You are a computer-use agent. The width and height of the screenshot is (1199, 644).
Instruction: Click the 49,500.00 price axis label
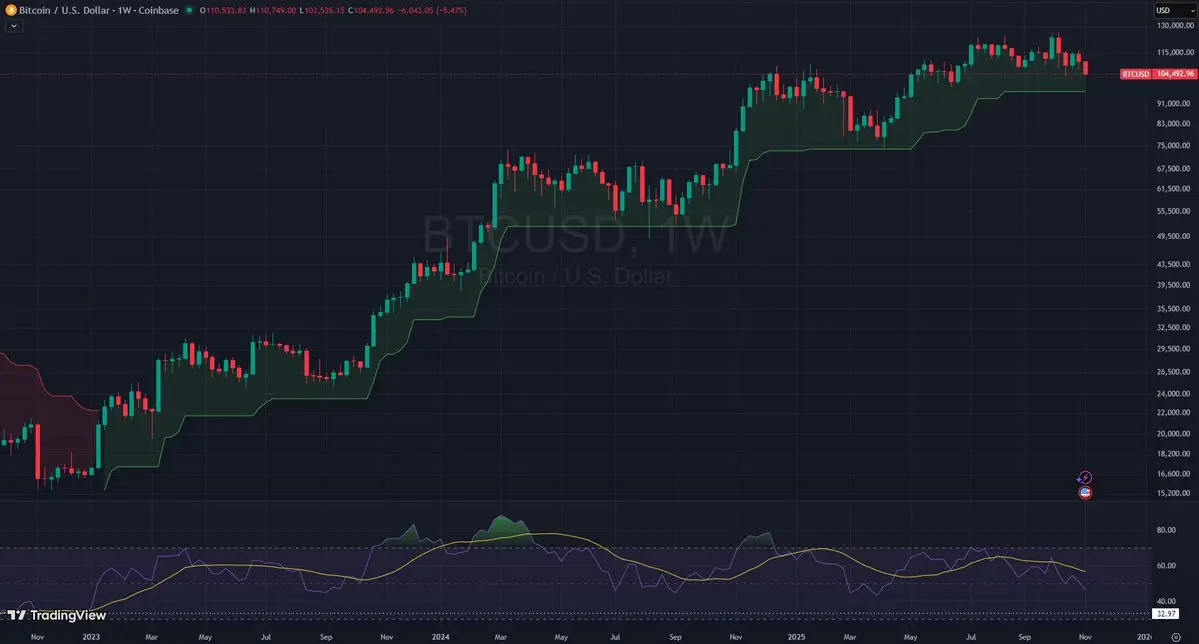[x=1175, y=236]
